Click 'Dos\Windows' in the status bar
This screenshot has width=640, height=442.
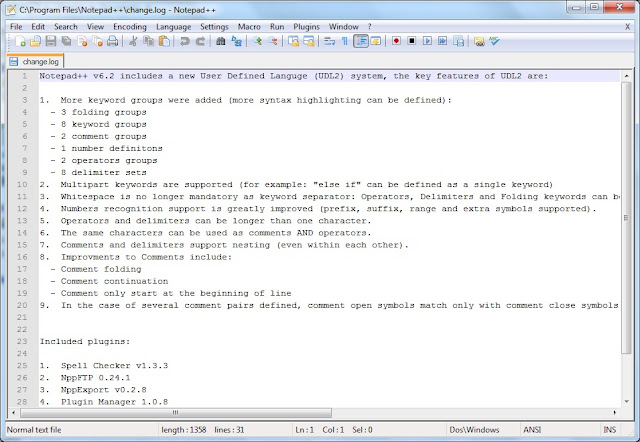(x=474, y=430)
